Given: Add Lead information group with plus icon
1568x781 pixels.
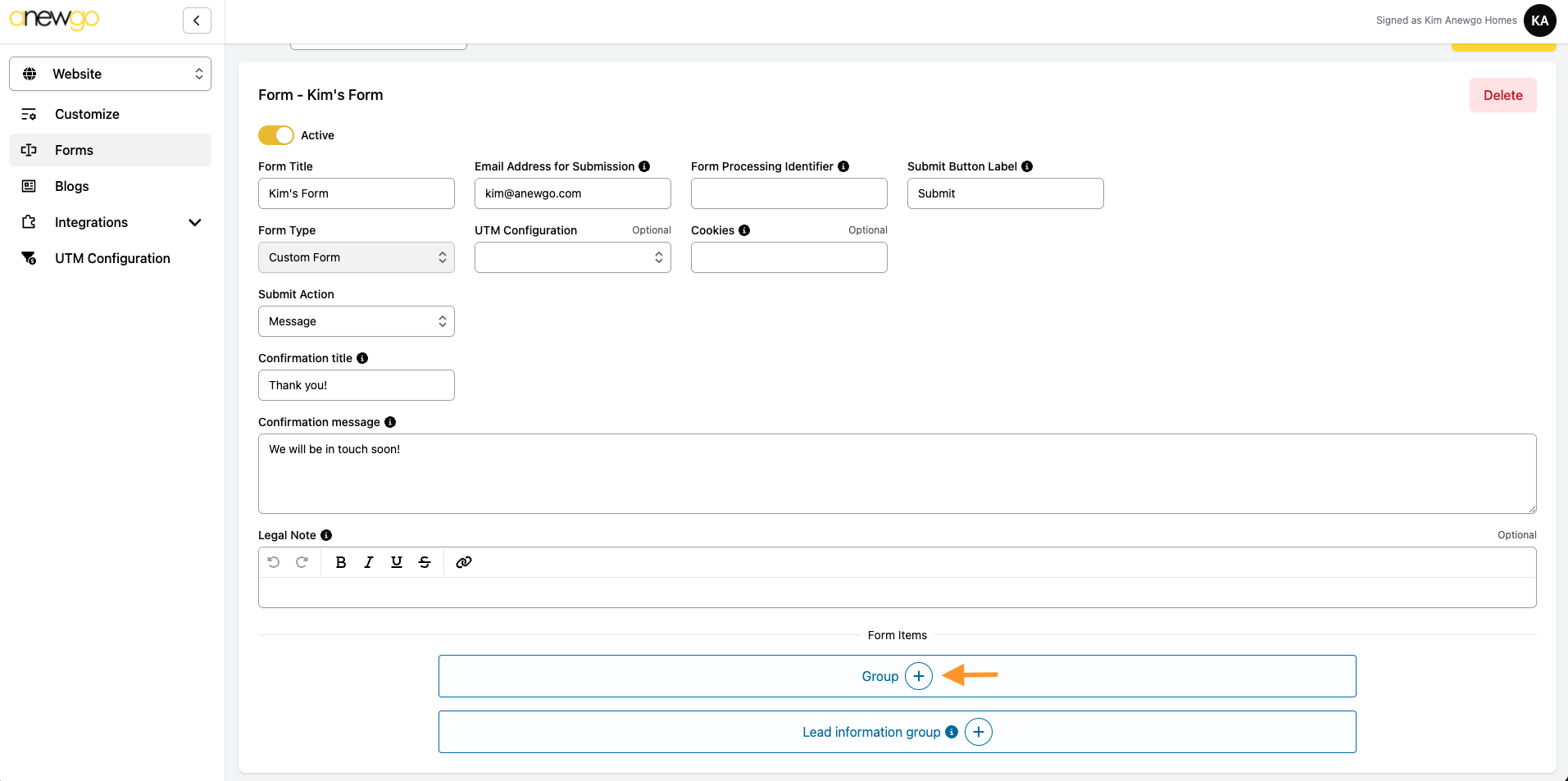Looking at the screenshot, I should (979, 732).
